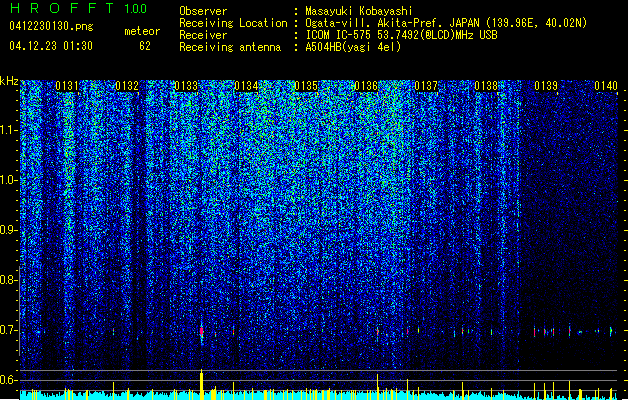The height and width of the screenshot is (400, 629).
Task: Click the 0135 time marker
Action: tap(306, 86)
